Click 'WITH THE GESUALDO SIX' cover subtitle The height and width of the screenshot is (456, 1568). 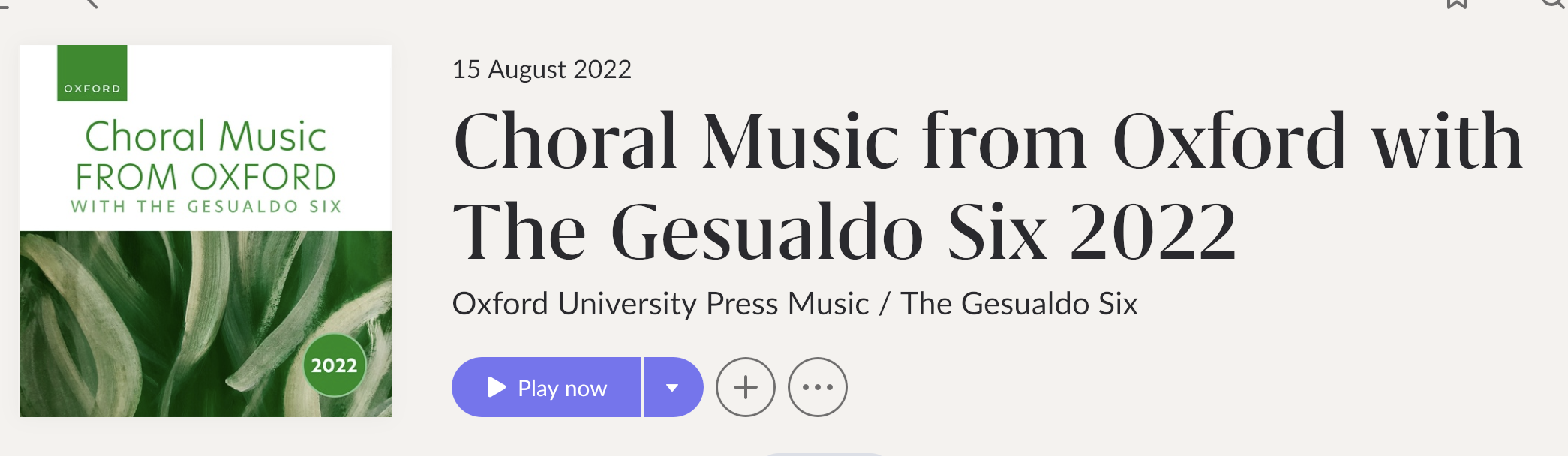pyautogui.click(x=206, y=206)
